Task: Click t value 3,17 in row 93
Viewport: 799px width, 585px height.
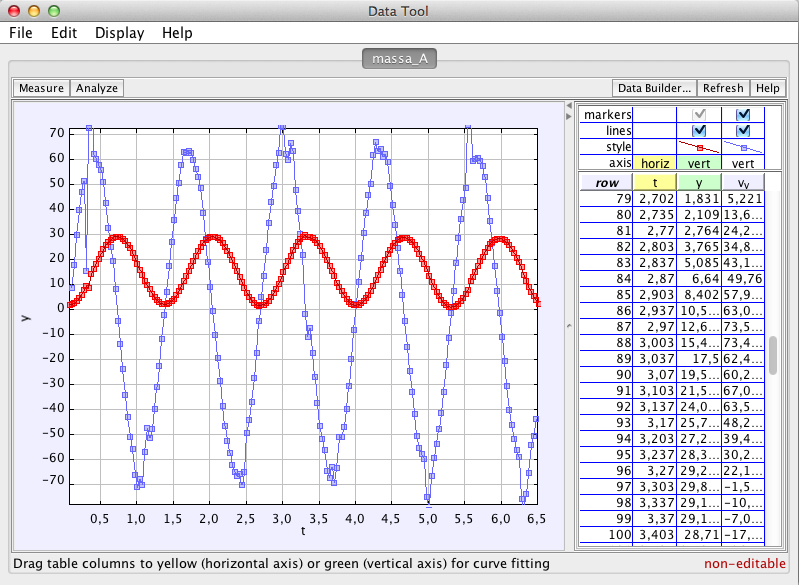Action: [655, 423]
